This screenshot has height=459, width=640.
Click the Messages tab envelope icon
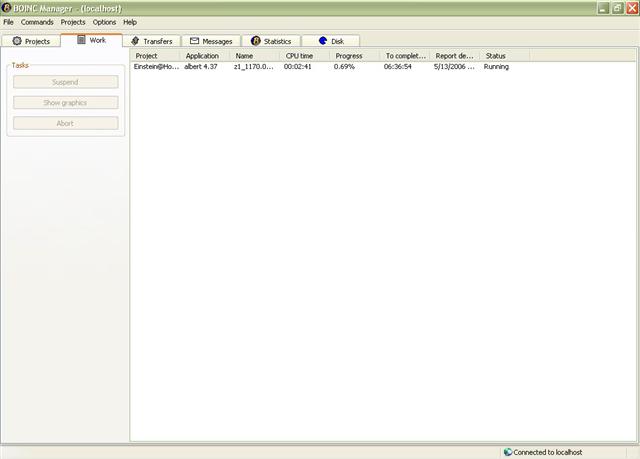pyautogui.click(x=194, y=41)
